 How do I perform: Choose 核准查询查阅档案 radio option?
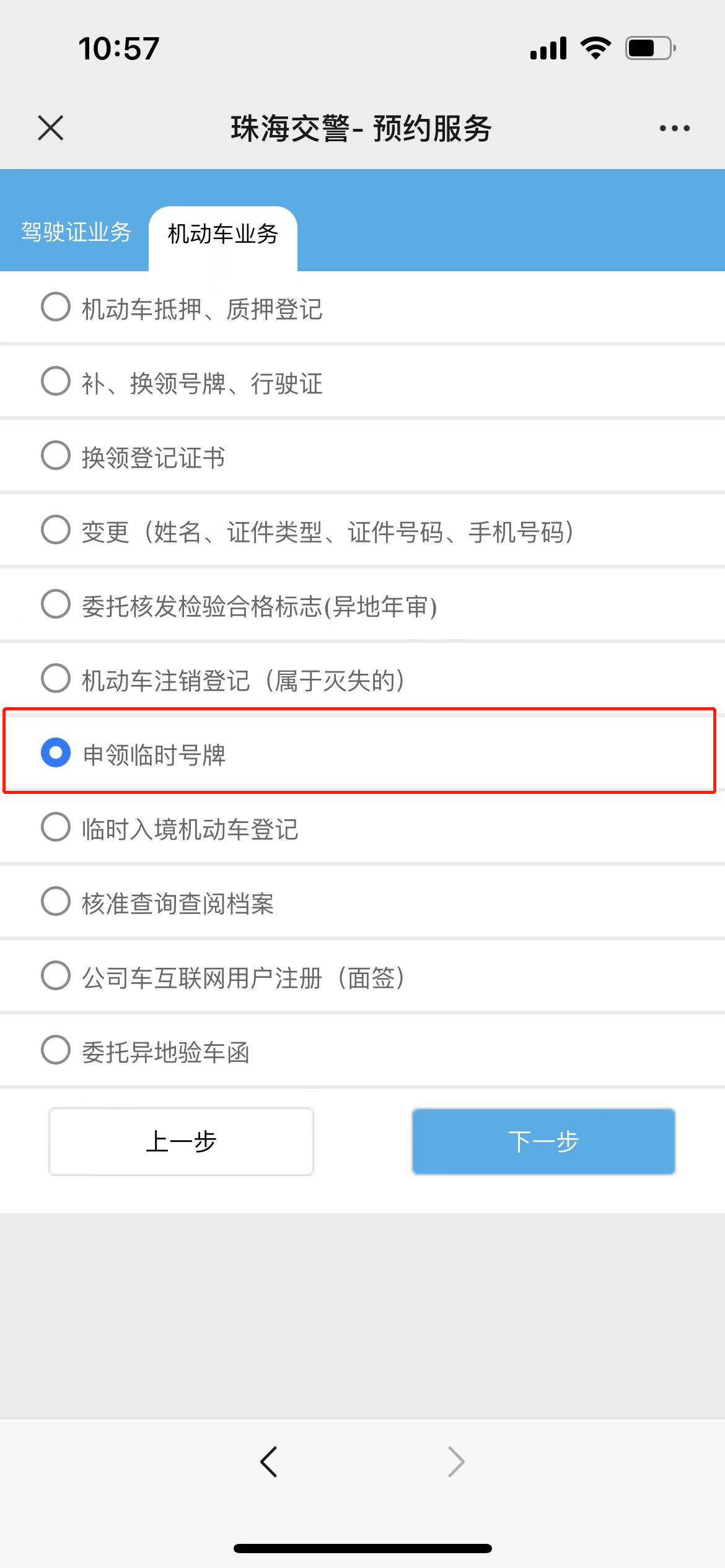coord(56,902)
